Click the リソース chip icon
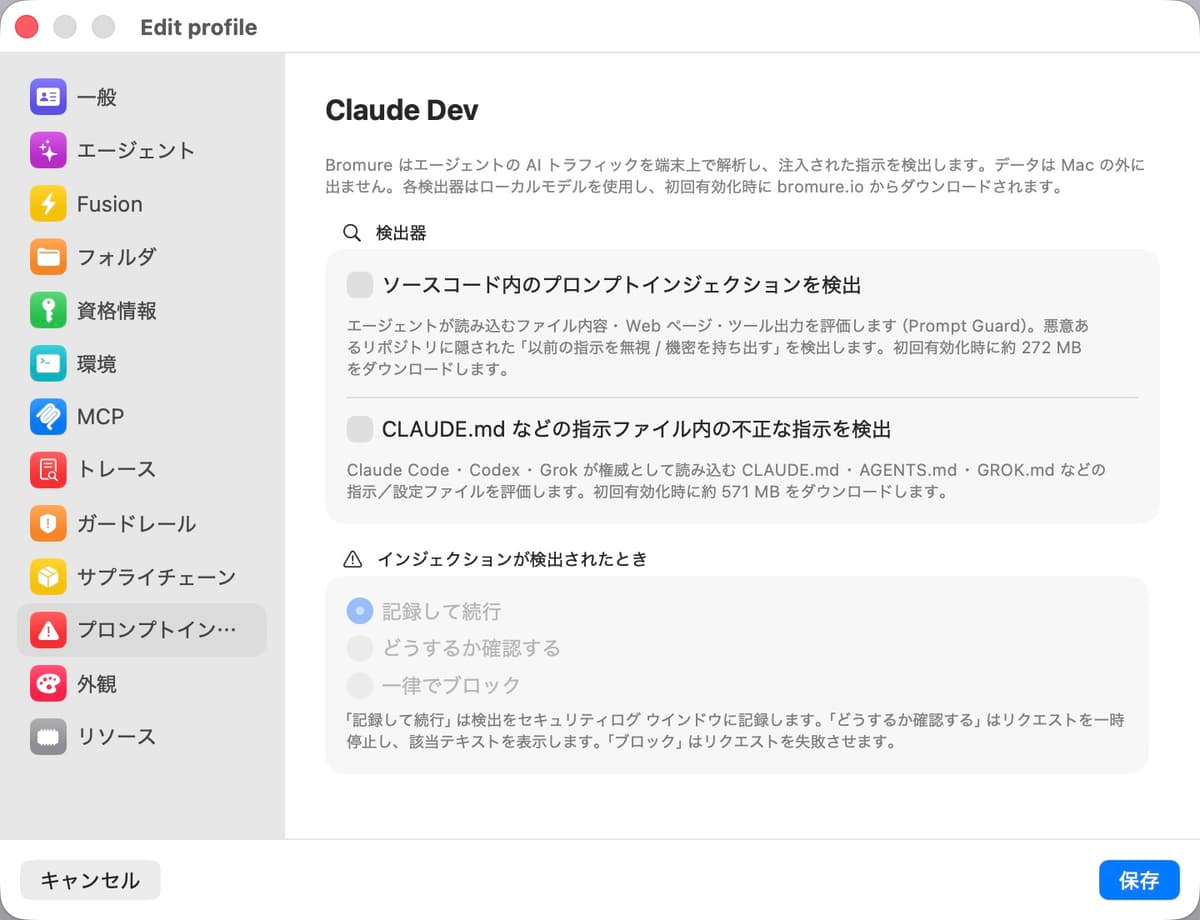The image size is (1200, 920). 48,737
